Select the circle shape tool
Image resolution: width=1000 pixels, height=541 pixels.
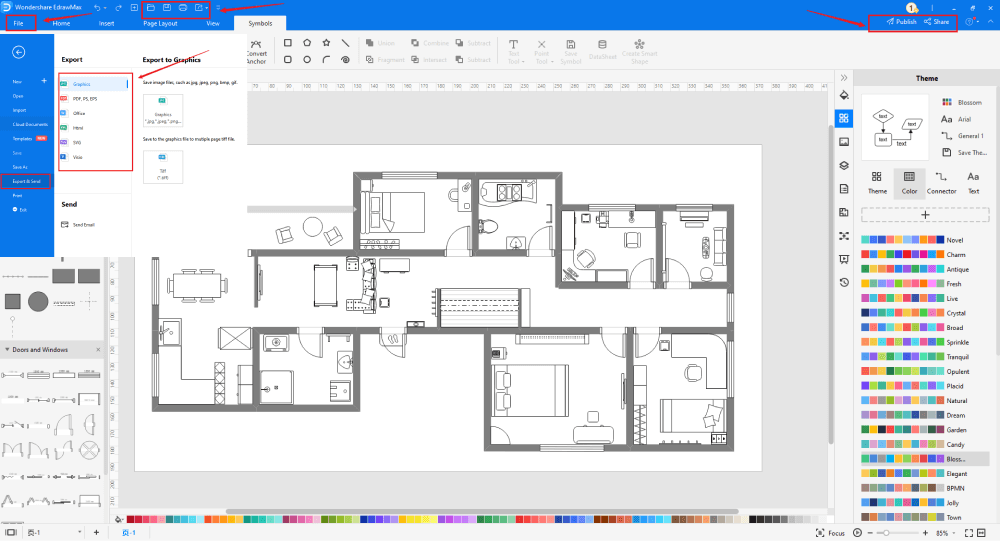[307, 59]
